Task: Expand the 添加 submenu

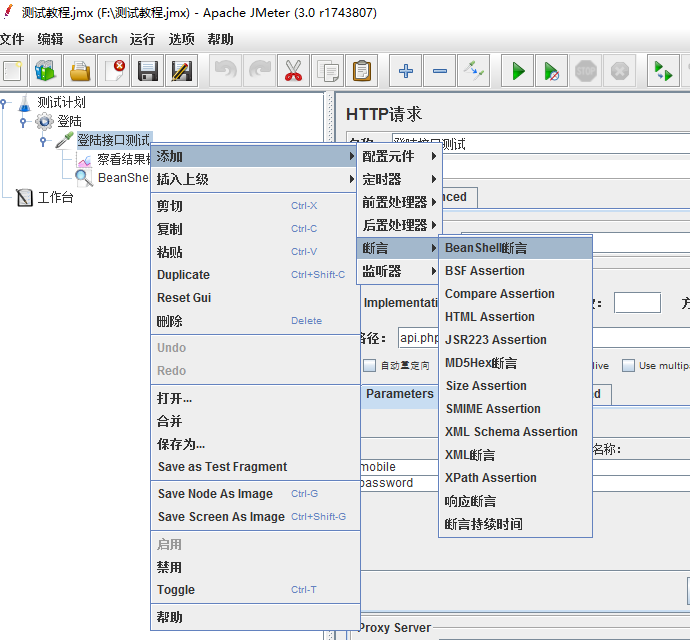Action: 253,156
